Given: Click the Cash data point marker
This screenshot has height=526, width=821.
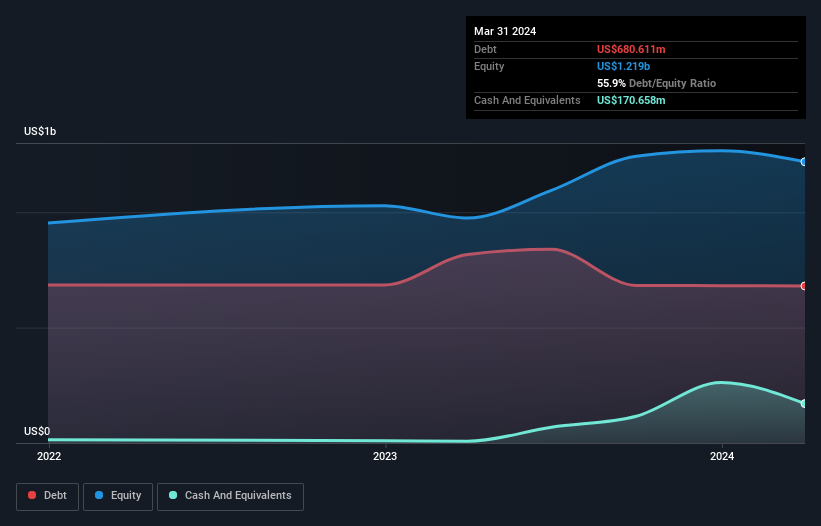Looking at the screenshot, I should pos(804,404).
